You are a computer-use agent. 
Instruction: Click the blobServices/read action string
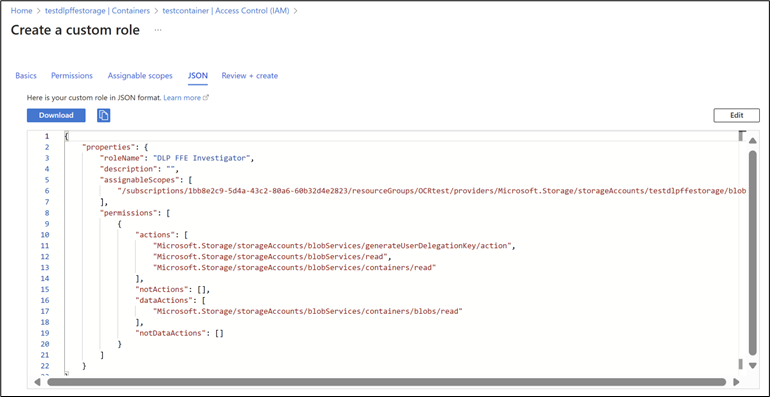point(272,256)
